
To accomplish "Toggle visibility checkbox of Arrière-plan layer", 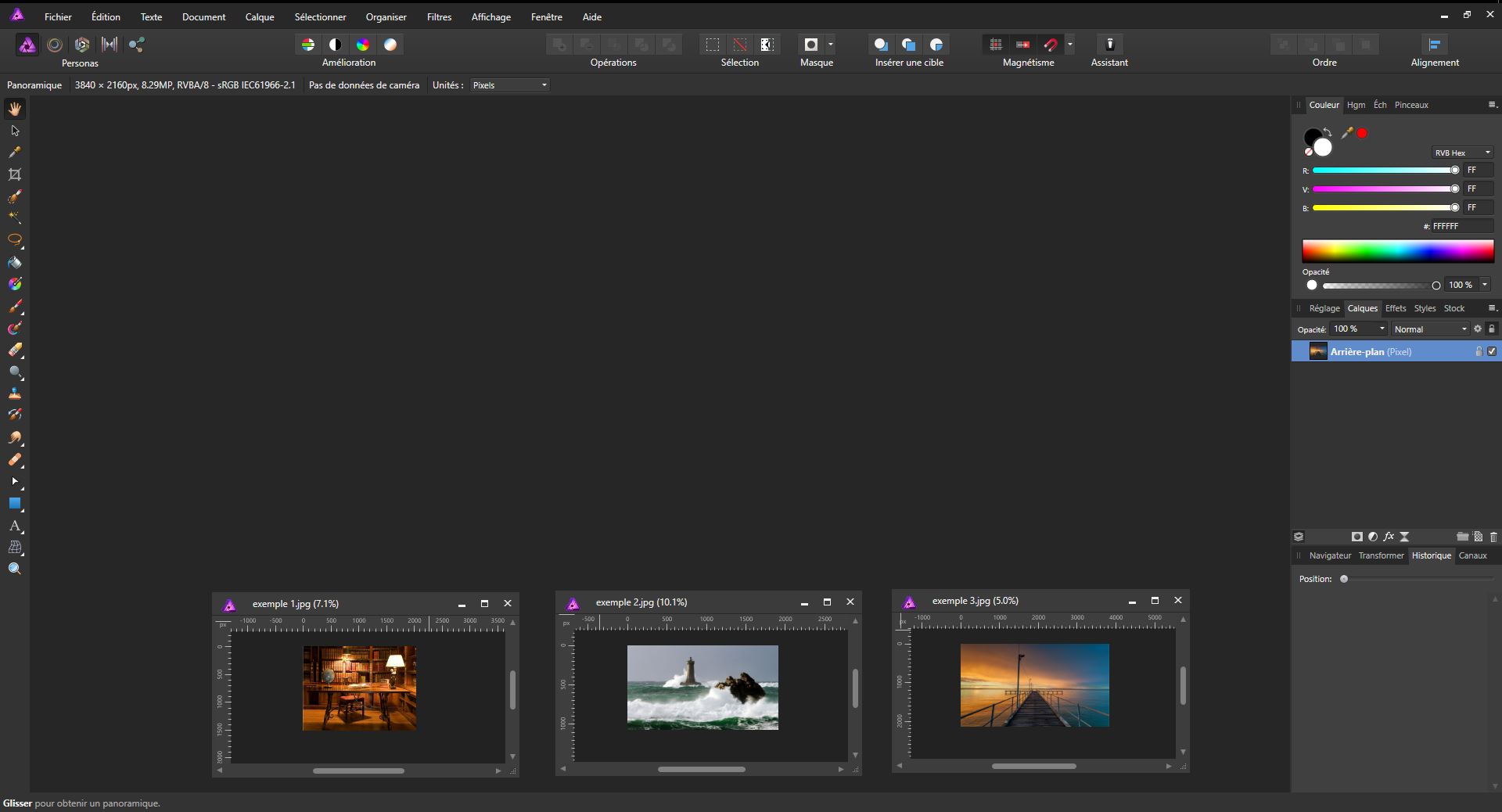I will click(x=1492, y=352).
